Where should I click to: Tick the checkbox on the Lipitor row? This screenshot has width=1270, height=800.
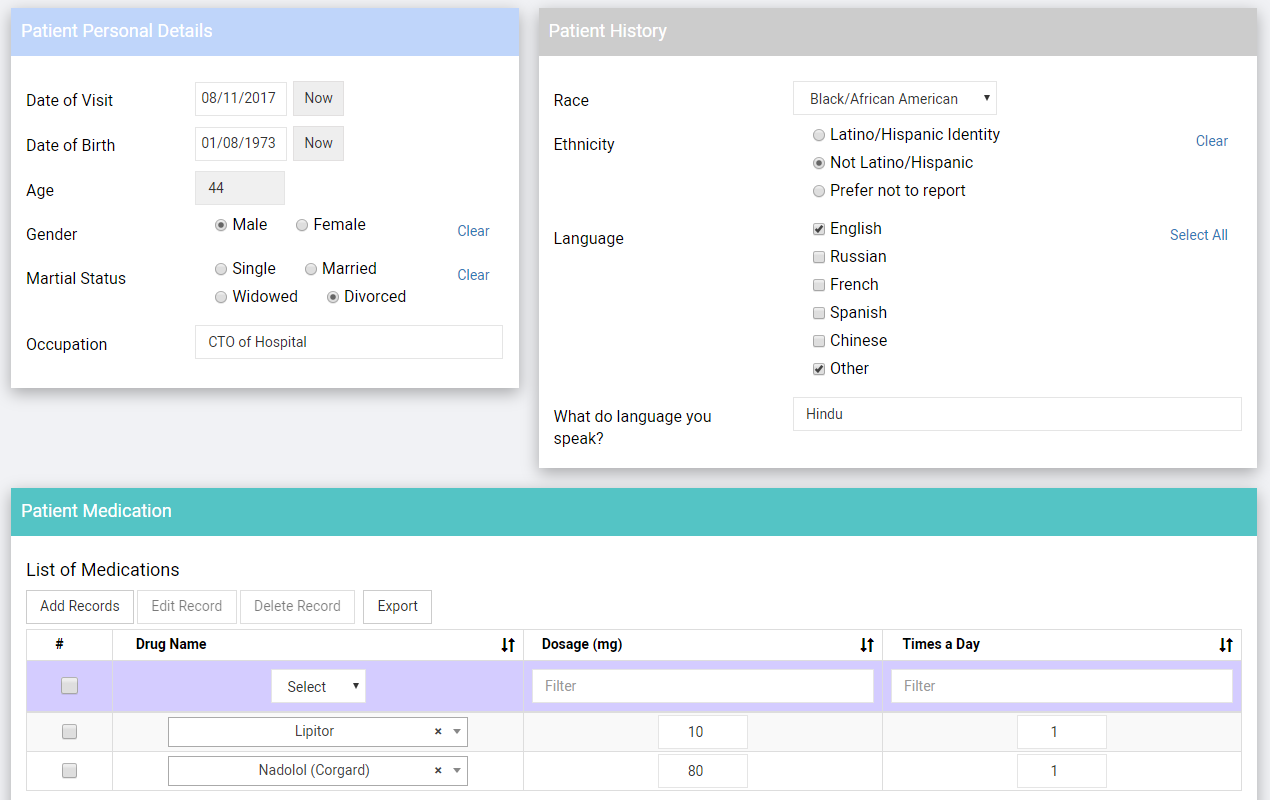pyautogui.click(x=68, y=731)
